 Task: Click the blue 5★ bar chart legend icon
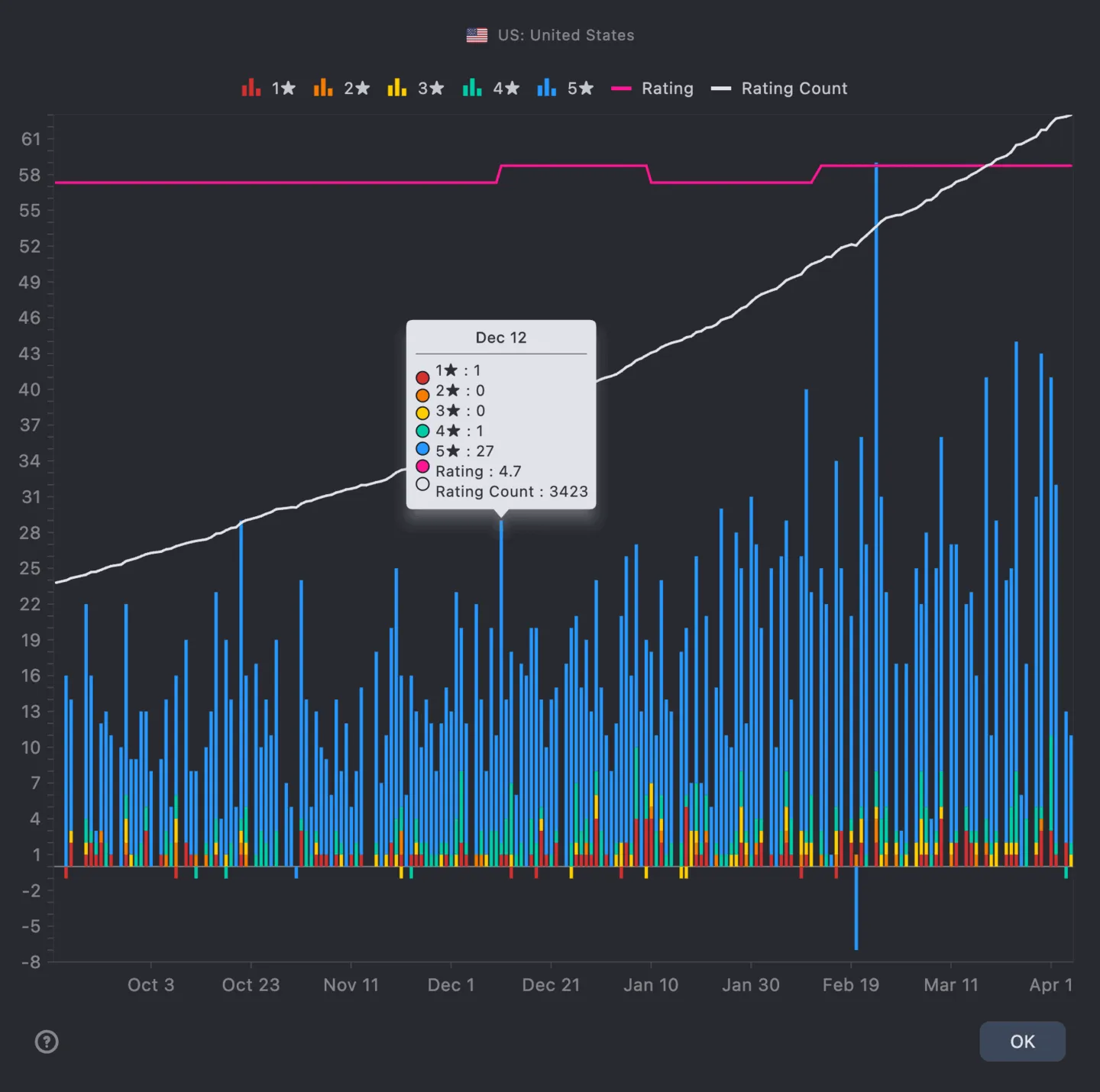coord(546,88)
